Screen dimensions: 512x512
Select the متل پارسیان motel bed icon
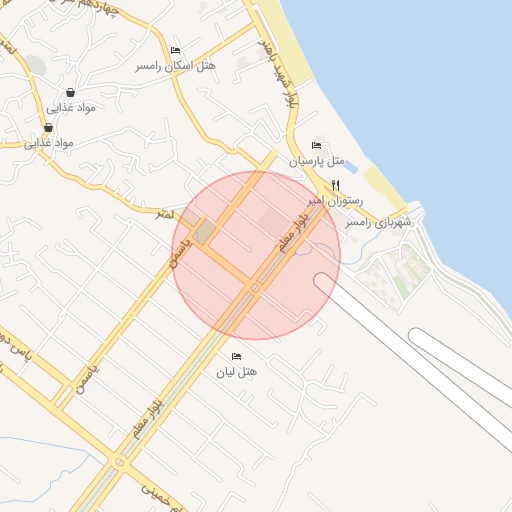(x=316, y=146)
